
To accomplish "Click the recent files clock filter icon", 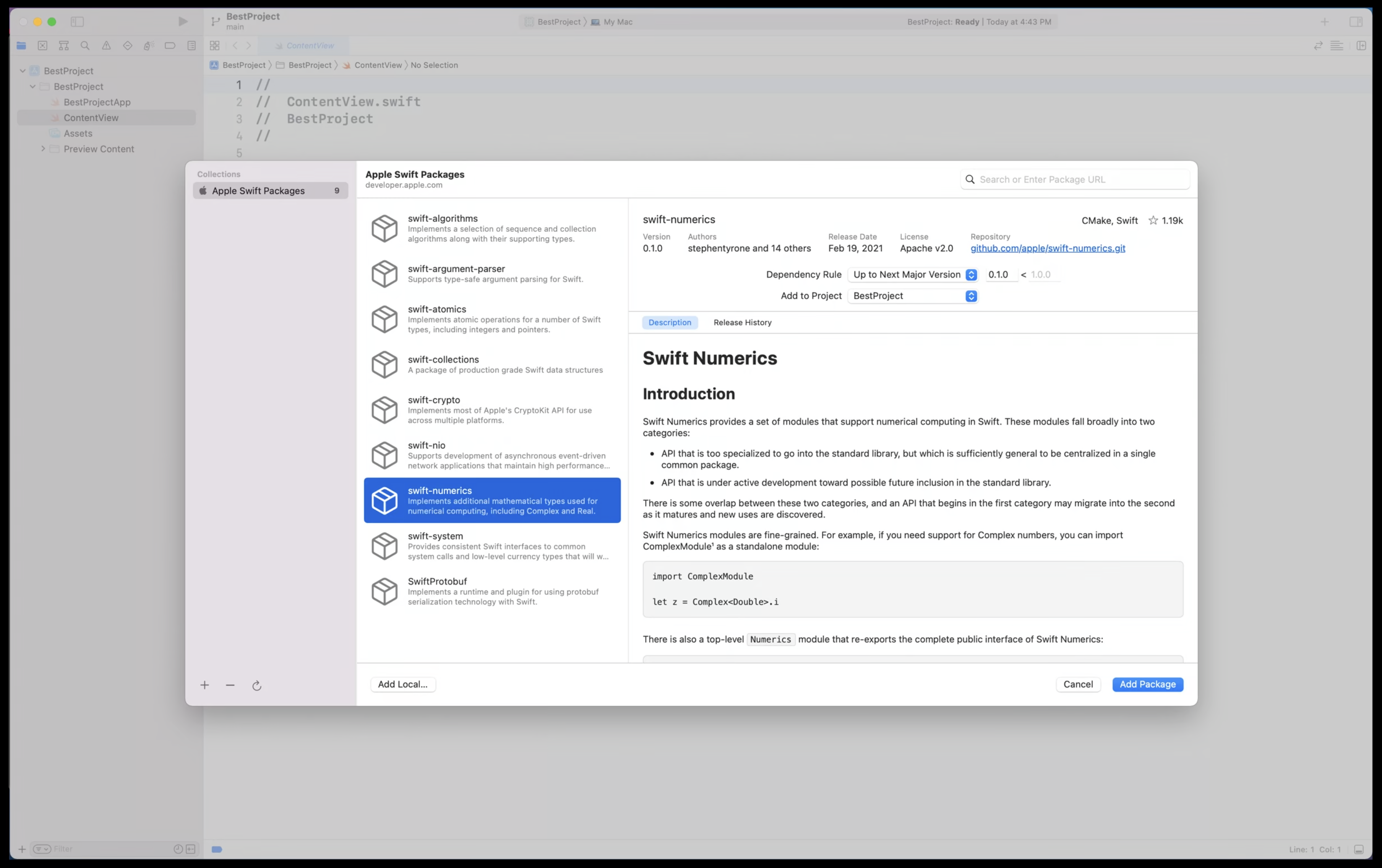I will [x=178, y=849].
